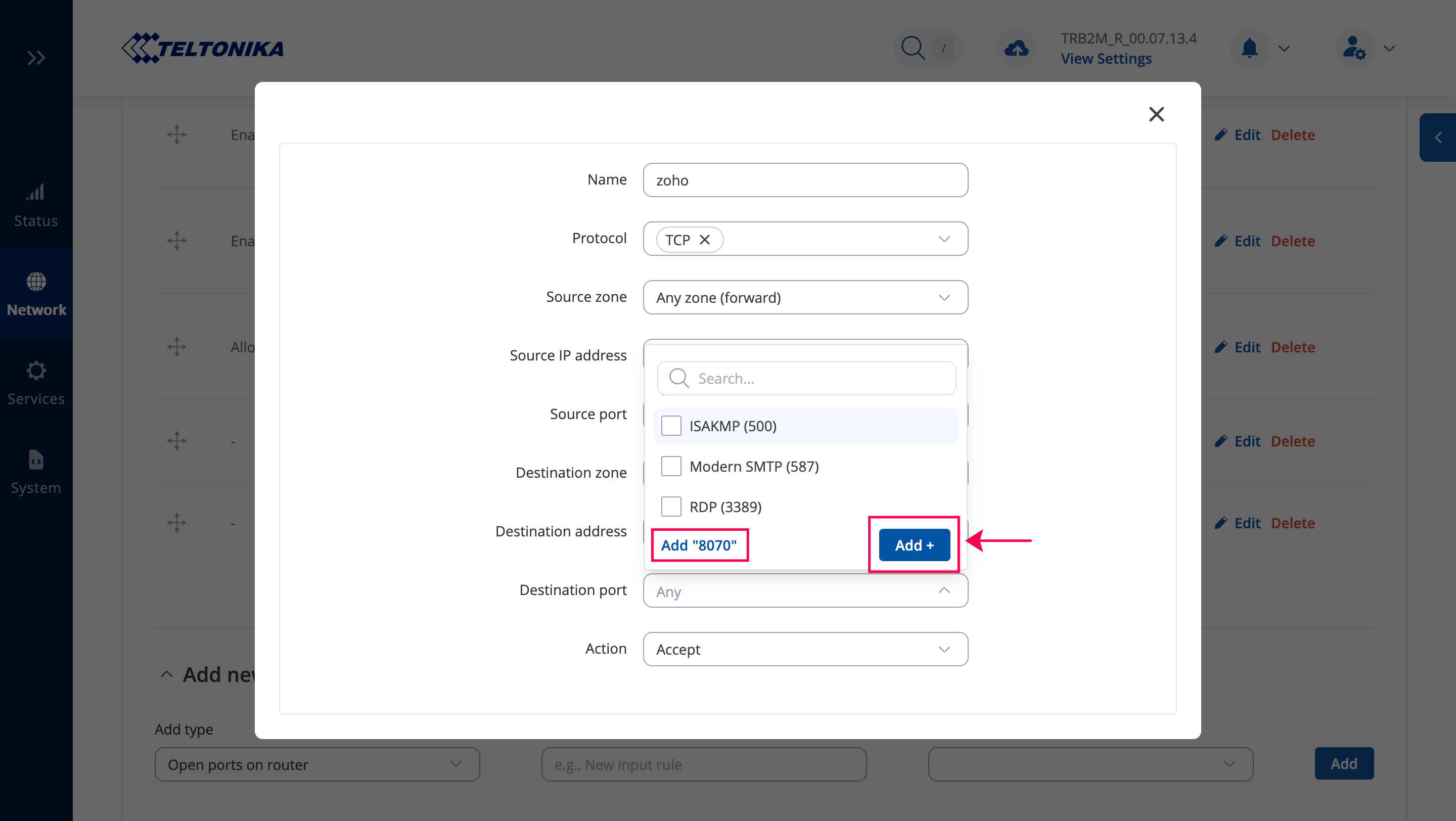Collapse the Destination port dropdown
Screen dimensions: 1456x821
click(x=943, y=590)
